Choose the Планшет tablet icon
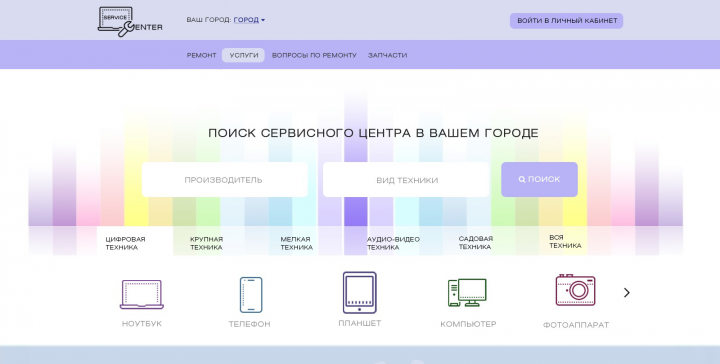 pos(360,292)
